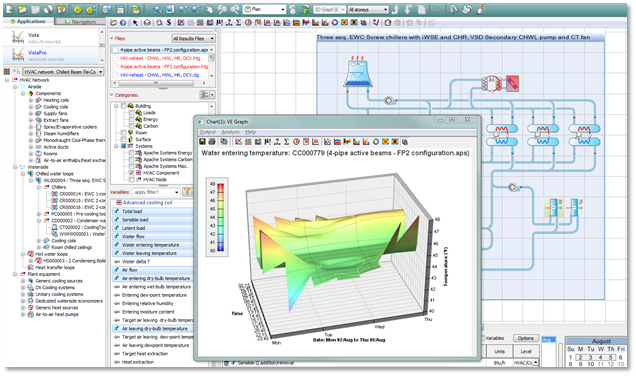Click the dollar sign icon in toolbar

[169, 23]
